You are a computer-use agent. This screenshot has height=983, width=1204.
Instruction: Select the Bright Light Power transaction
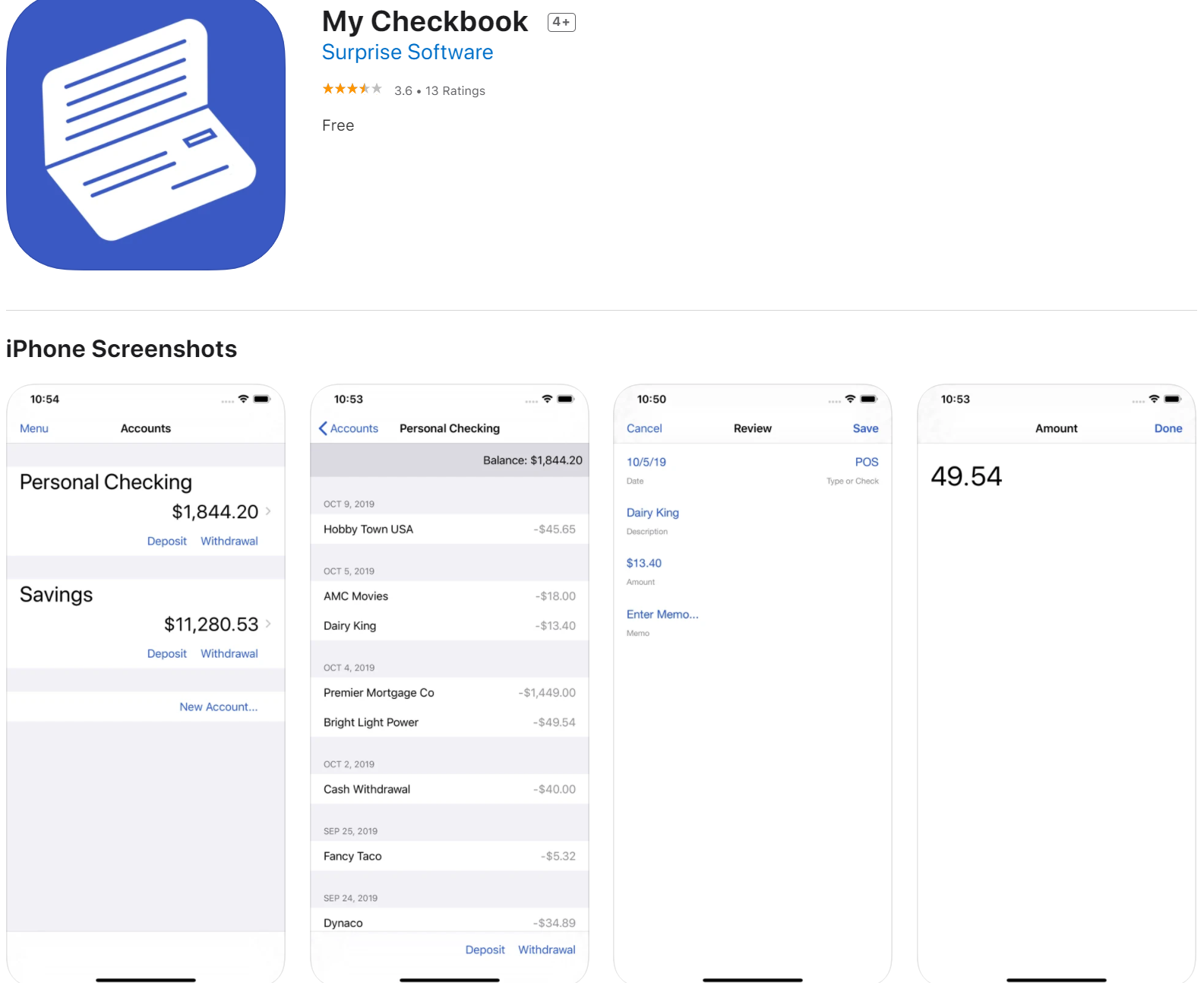[x=450, y=722]
